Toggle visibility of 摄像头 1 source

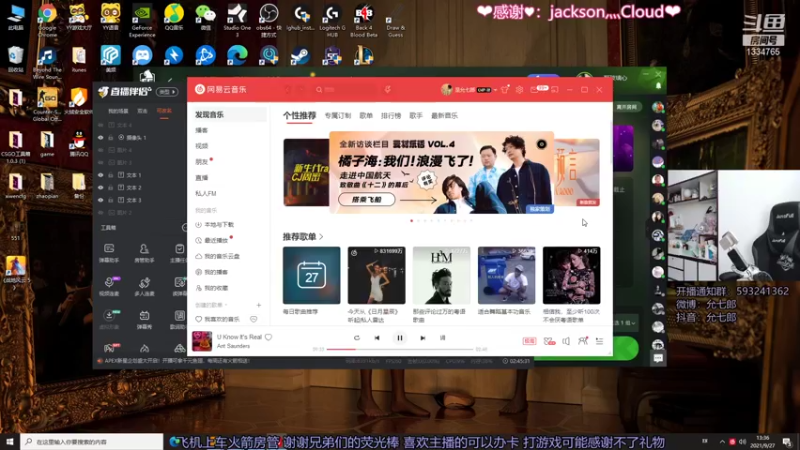101,138
